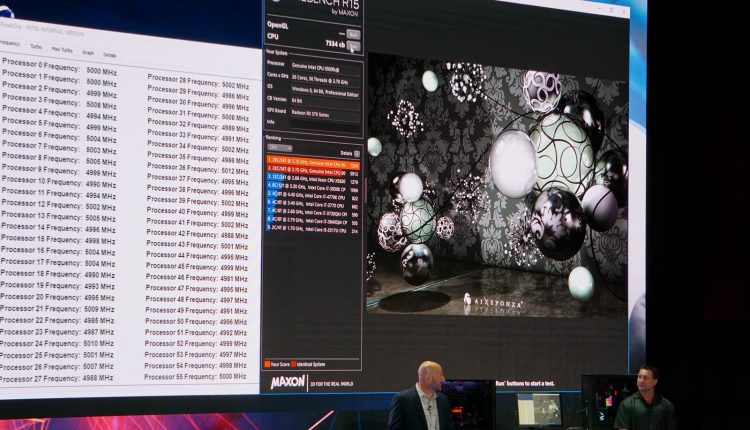This screenshot has height=430, width=750.
Task: Open the Details tab in frequency monitor
Action: pyautogui.click(x=109, y=55)
